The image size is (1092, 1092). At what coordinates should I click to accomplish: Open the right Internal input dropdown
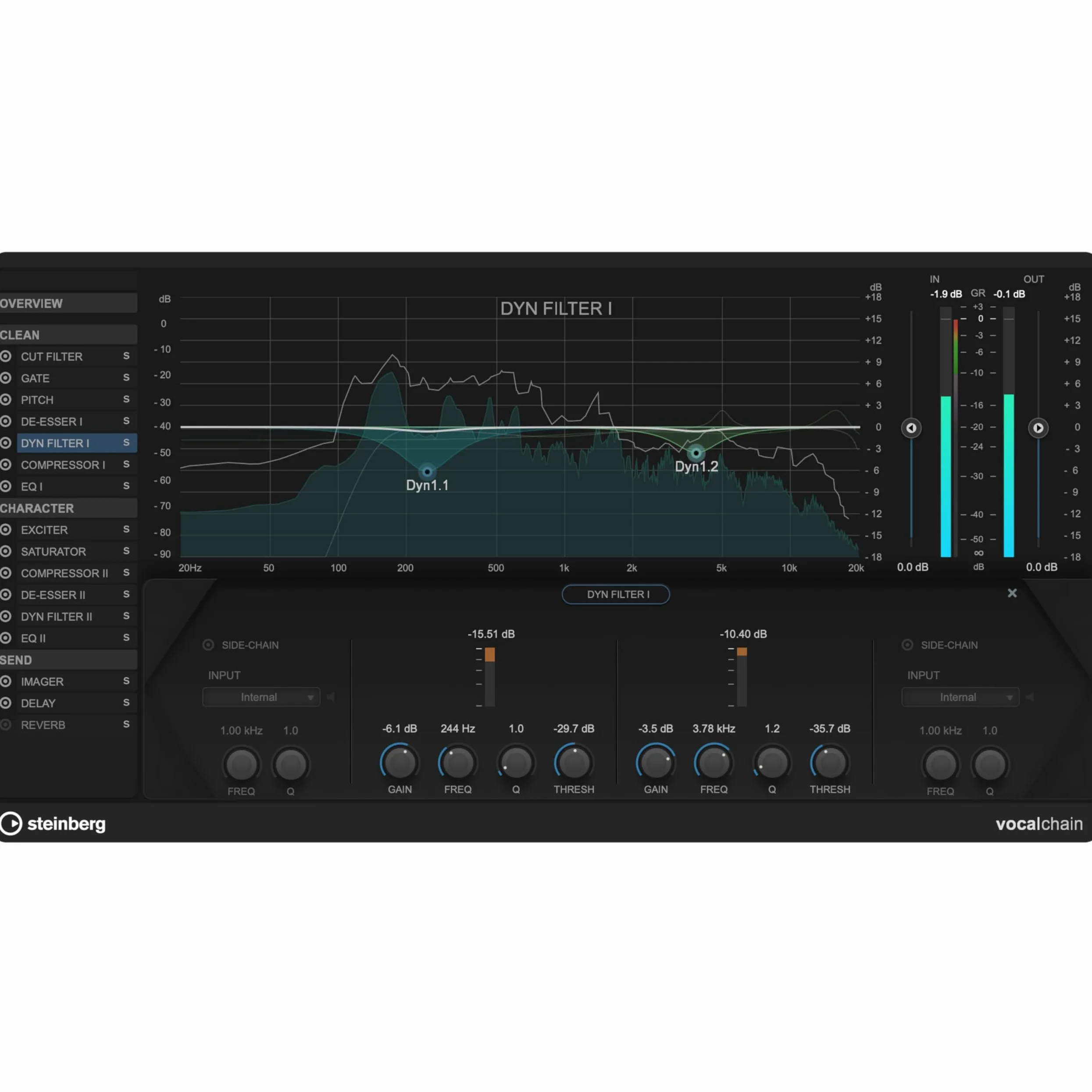point(960,697)
